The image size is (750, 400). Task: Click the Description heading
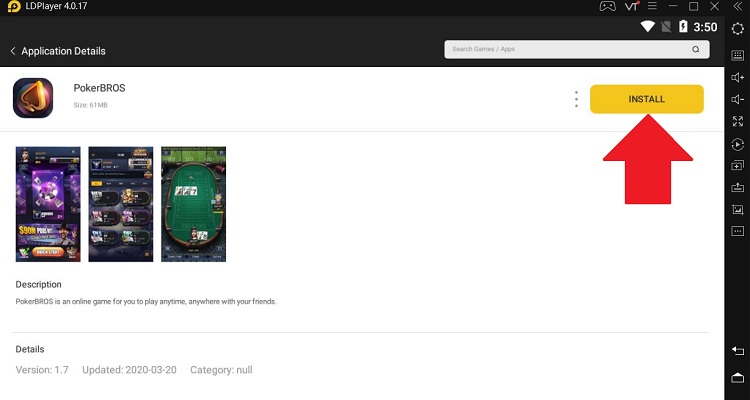(x=39, y=284)
